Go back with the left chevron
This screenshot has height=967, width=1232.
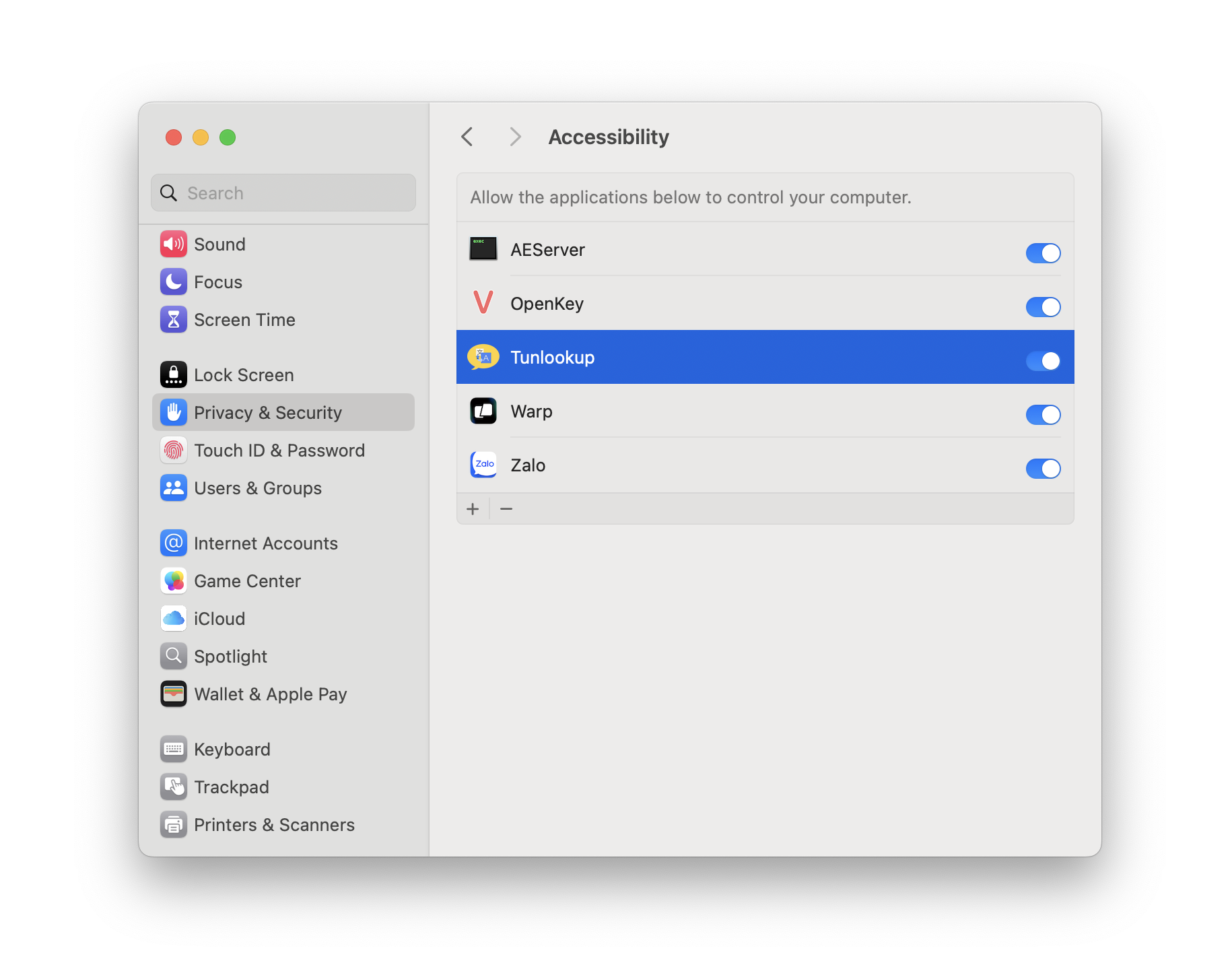pyautogui.click(x=467, y=137)
